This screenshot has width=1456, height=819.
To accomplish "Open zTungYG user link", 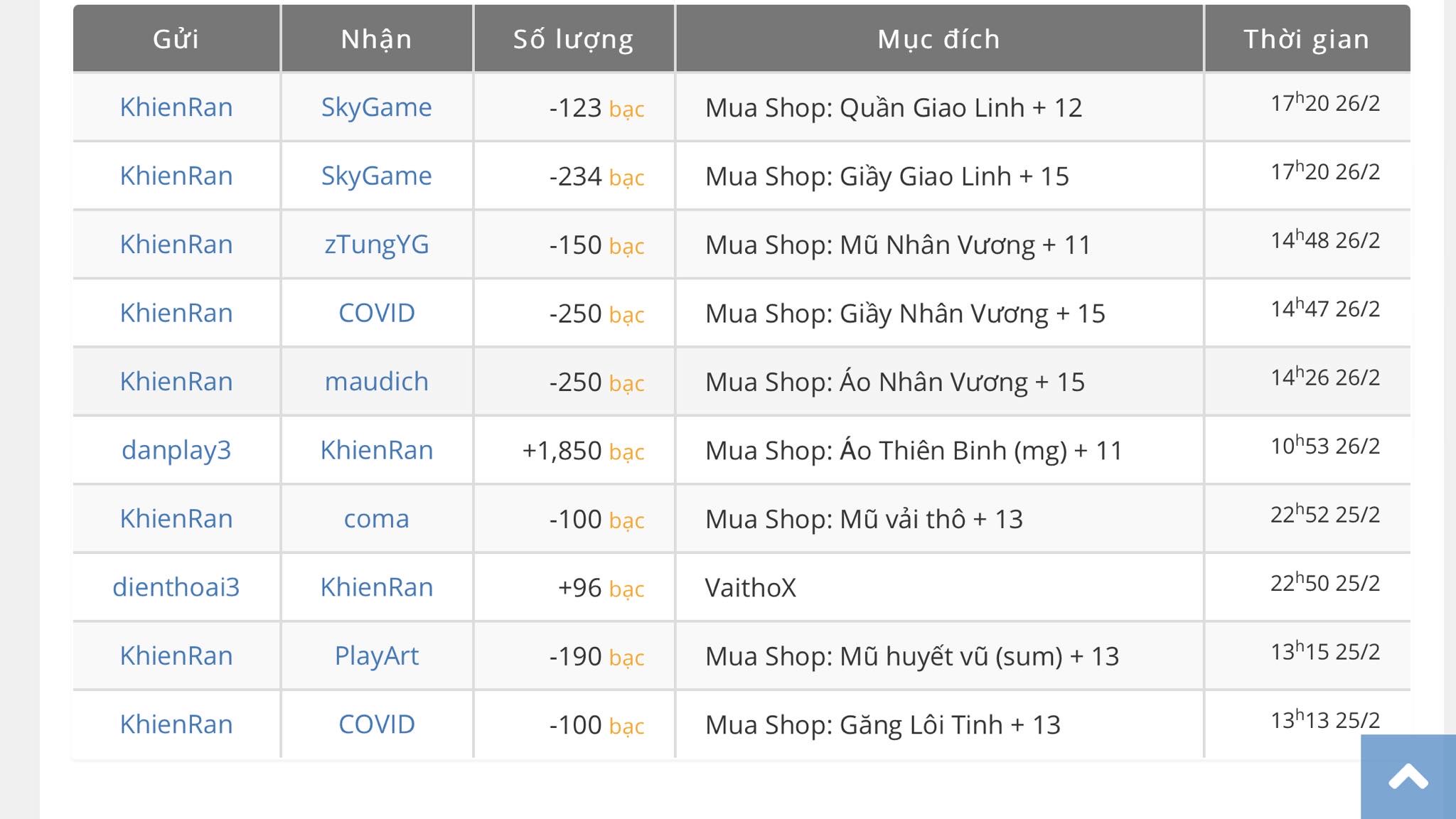I will coord(376,245).
